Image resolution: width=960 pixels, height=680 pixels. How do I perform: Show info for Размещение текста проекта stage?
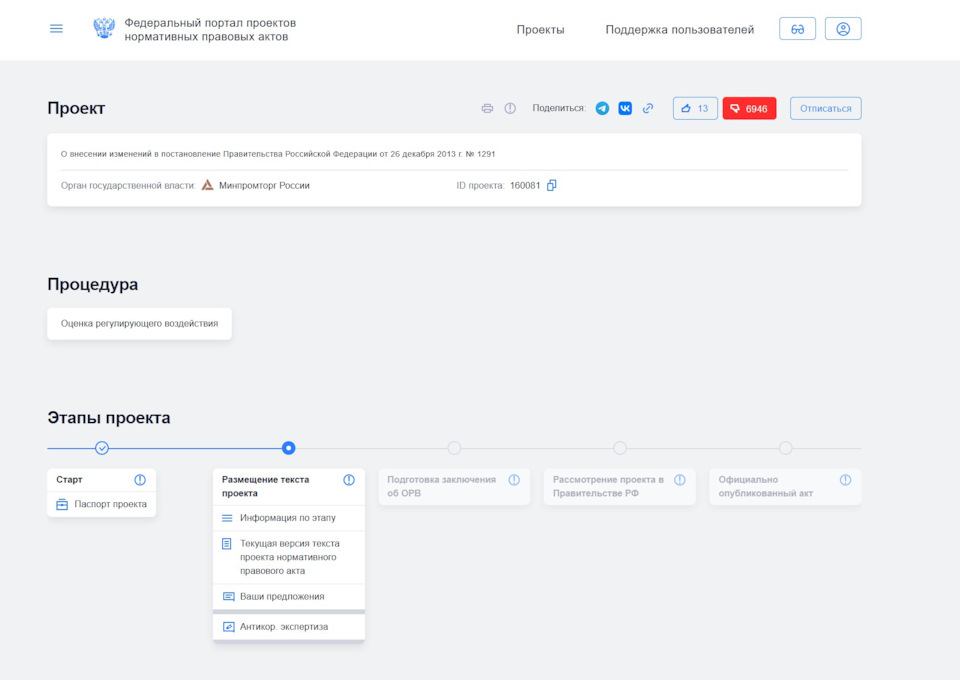click(x=349, y=480)
